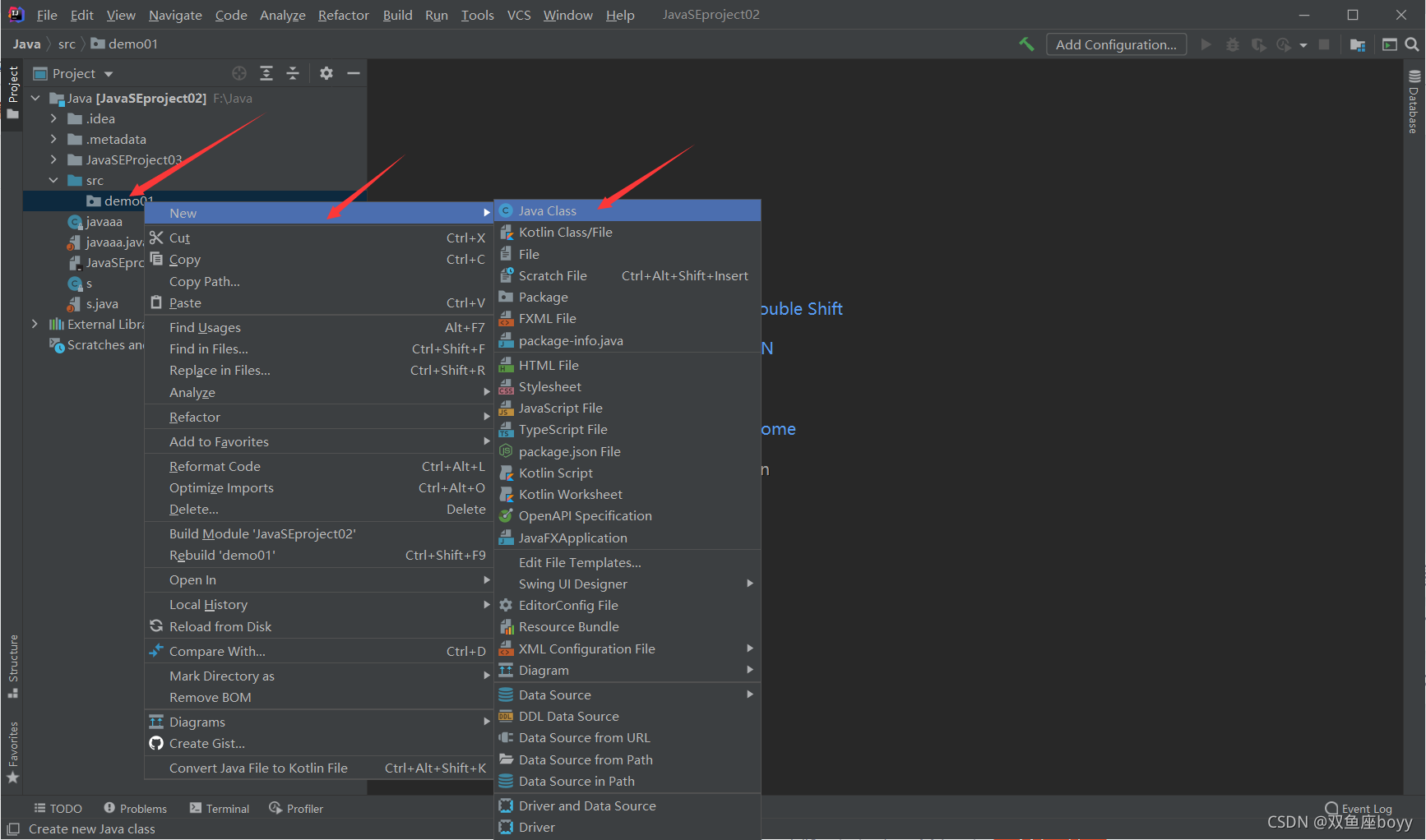Viewport: 1426px width, 840px height.
Task: Click the Cut scissors menu entry
Action: [x=319, y=238]
